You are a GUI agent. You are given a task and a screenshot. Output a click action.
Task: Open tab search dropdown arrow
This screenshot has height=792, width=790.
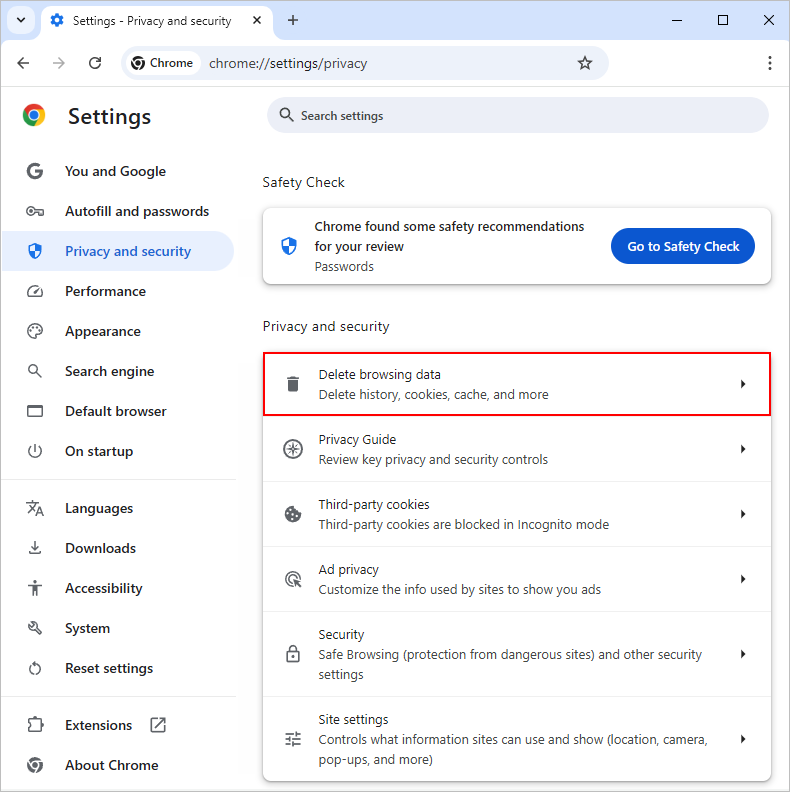pyautogui.click(x=21, y=20)
